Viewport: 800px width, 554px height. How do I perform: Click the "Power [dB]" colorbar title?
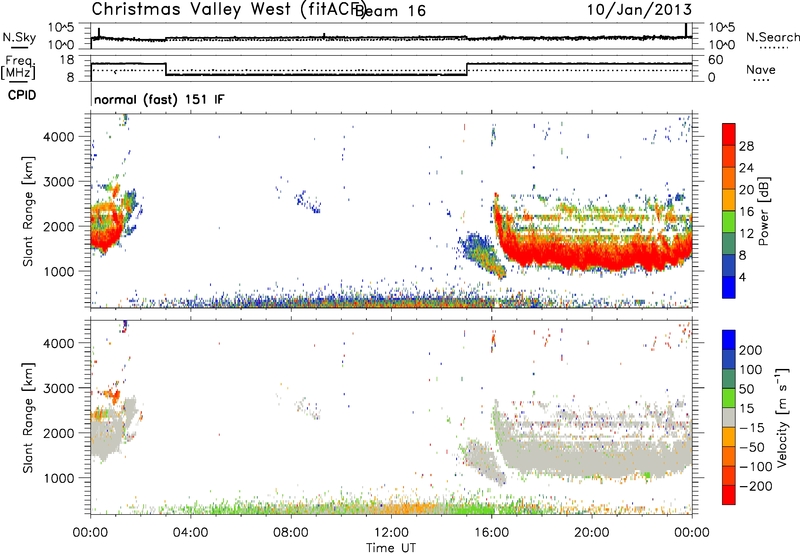click(x=763, y=211)
